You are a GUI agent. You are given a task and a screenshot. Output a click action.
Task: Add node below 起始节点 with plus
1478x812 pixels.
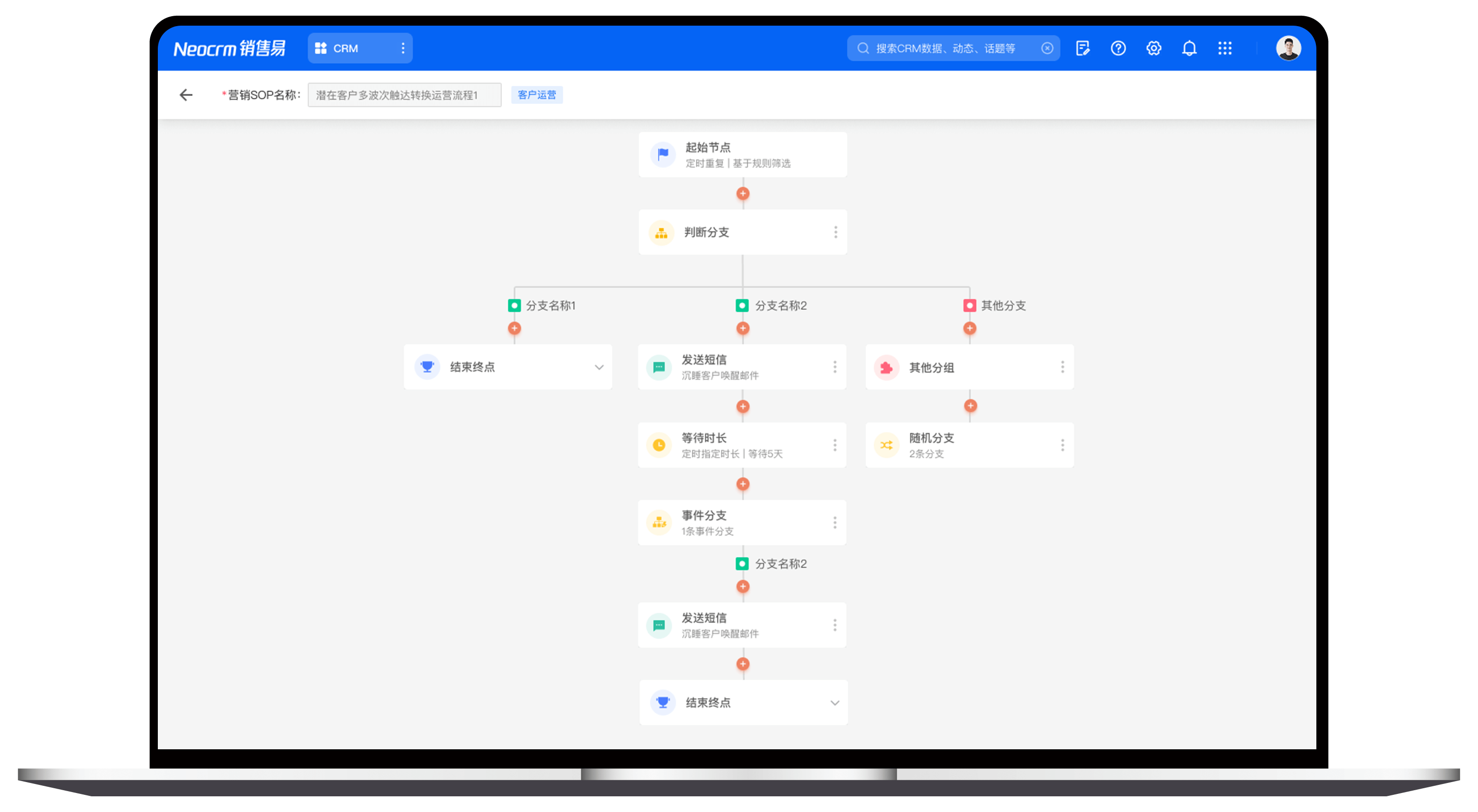click(x=743, y=193)
